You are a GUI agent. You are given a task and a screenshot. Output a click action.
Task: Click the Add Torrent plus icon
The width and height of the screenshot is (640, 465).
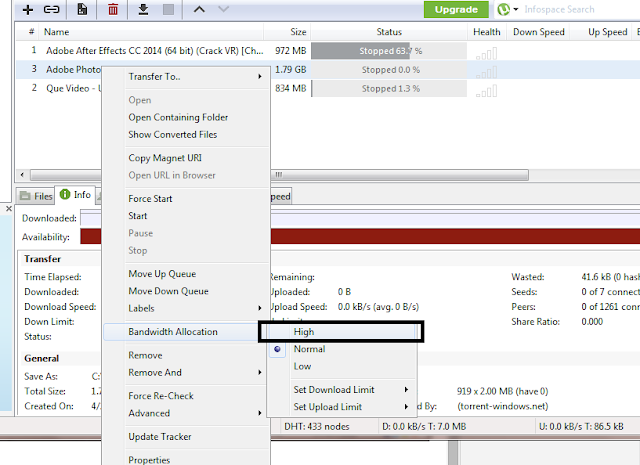pyautogui.click(x=27, y=9)
